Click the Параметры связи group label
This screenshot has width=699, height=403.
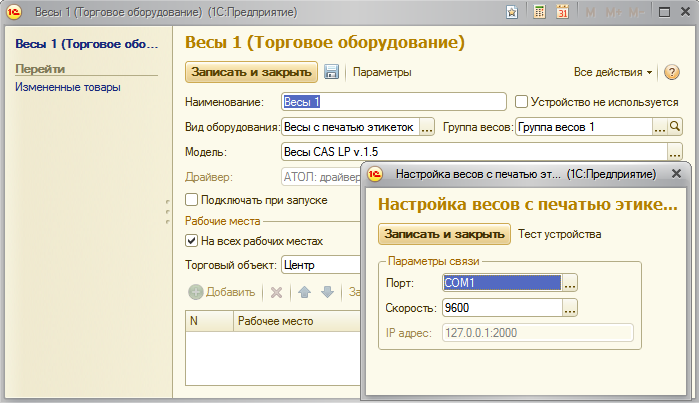[x=433, y=261]
